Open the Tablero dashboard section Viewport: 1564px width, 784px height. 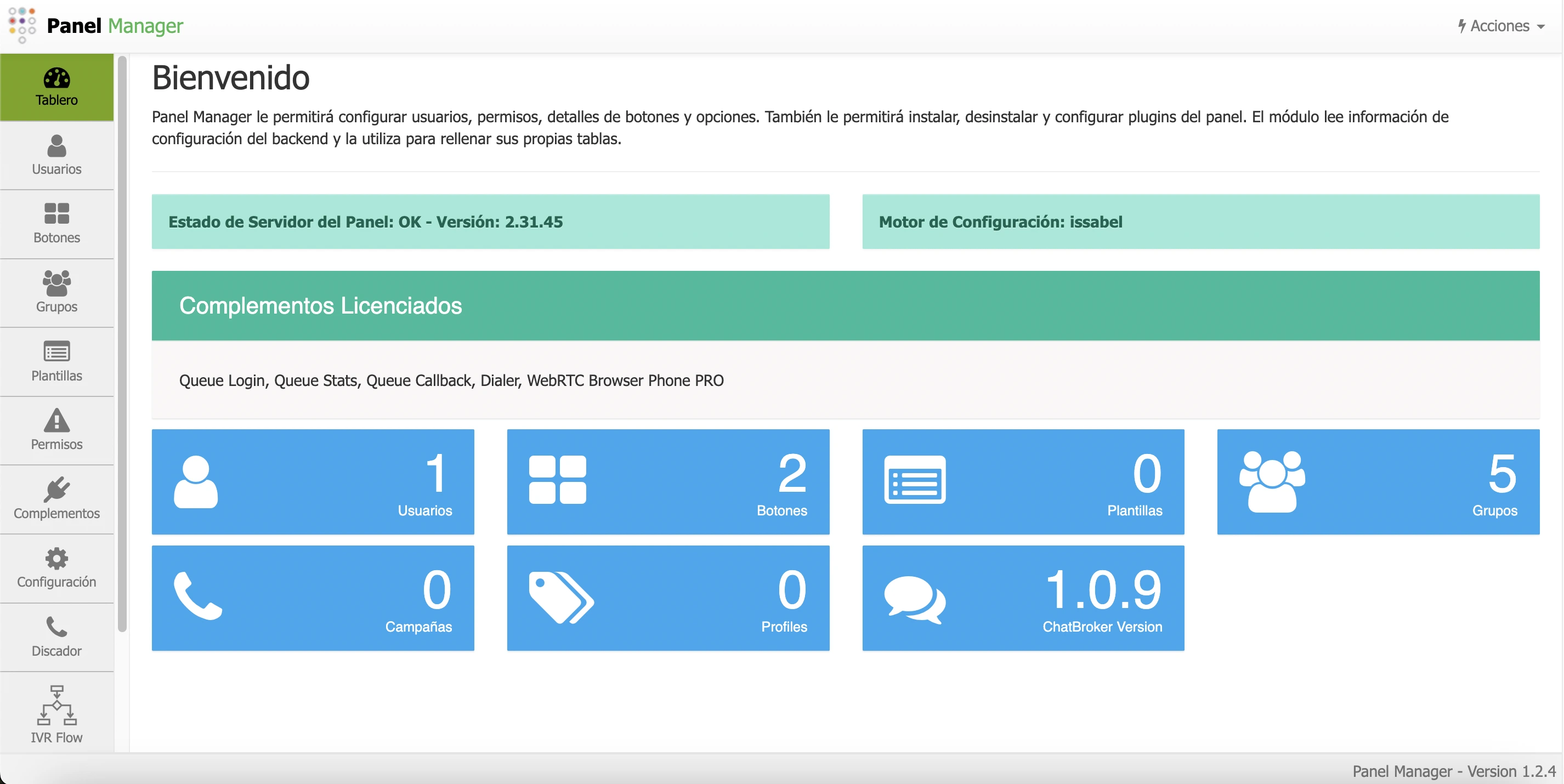[56, 87]
